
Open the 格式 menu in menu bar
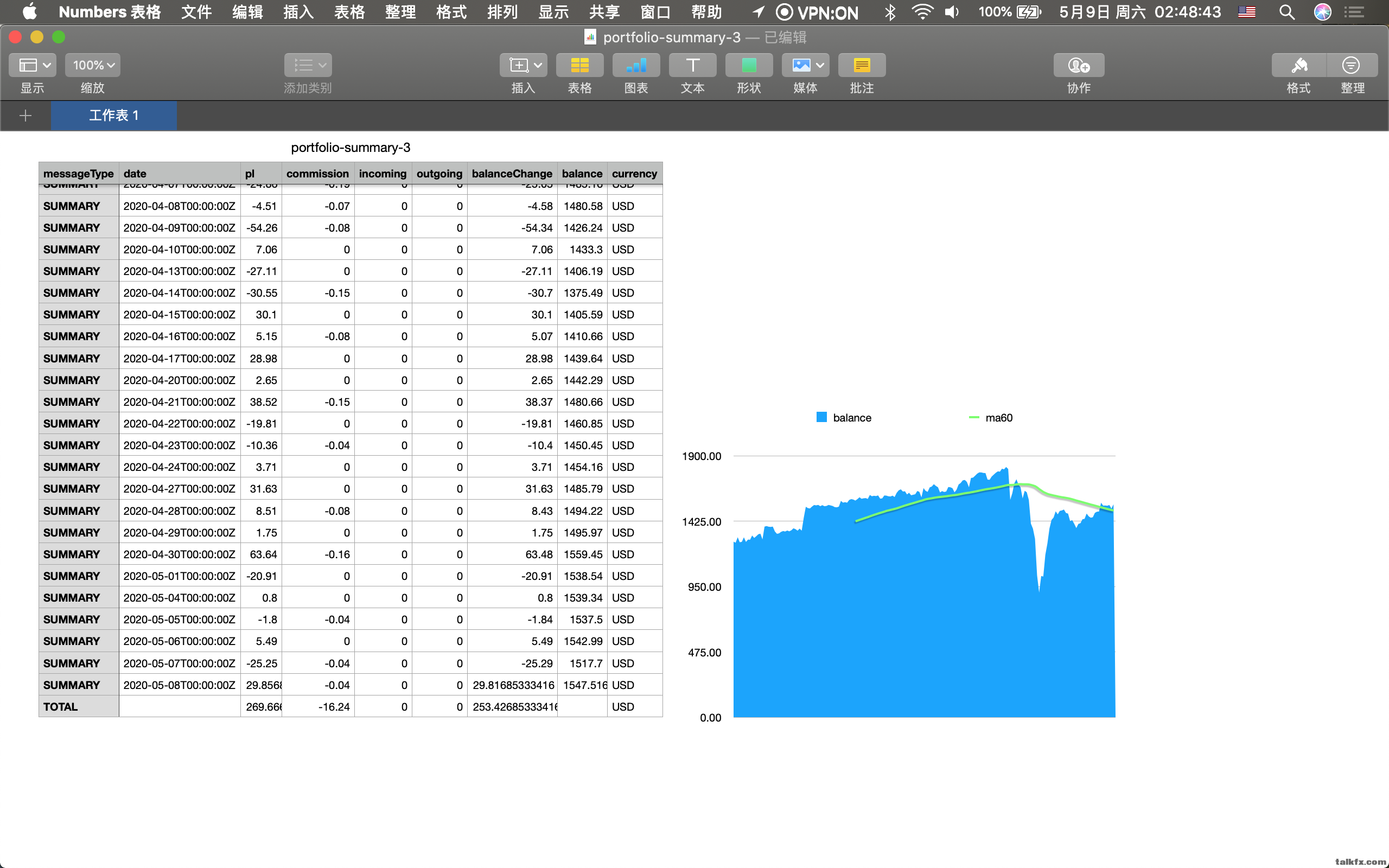[452, 12]
